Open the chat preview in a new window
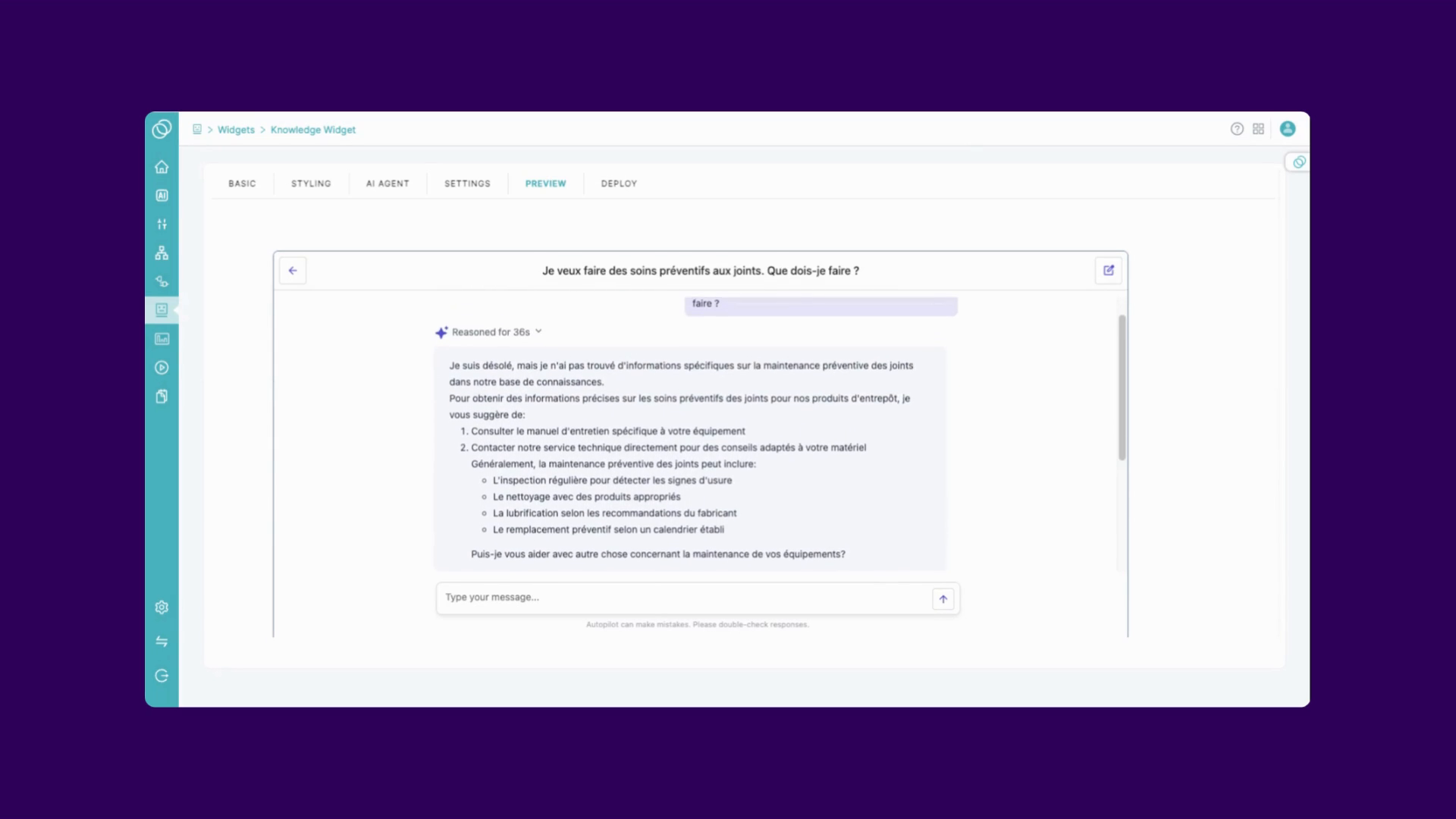Image resolution: width=1456 pixels, height=819 pixels. (x=1108, y=270)
